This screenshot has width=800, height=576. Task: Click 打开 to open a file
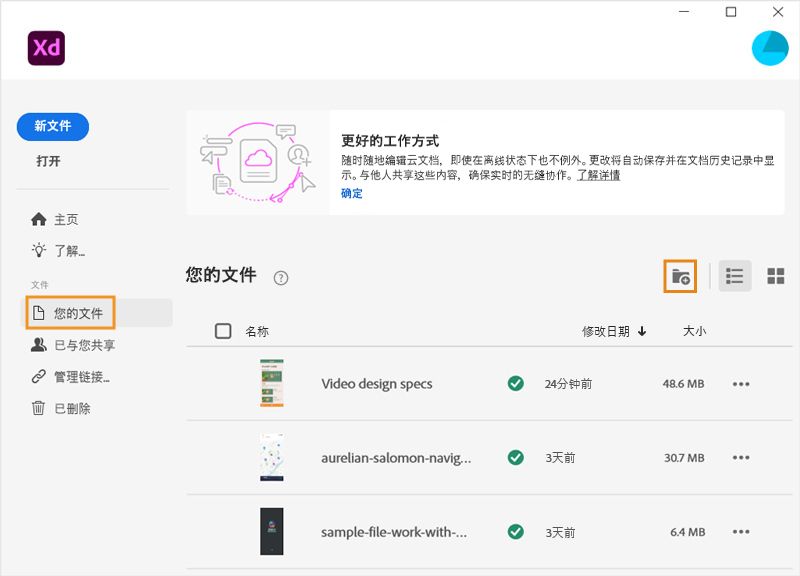(x=48, y=161)
